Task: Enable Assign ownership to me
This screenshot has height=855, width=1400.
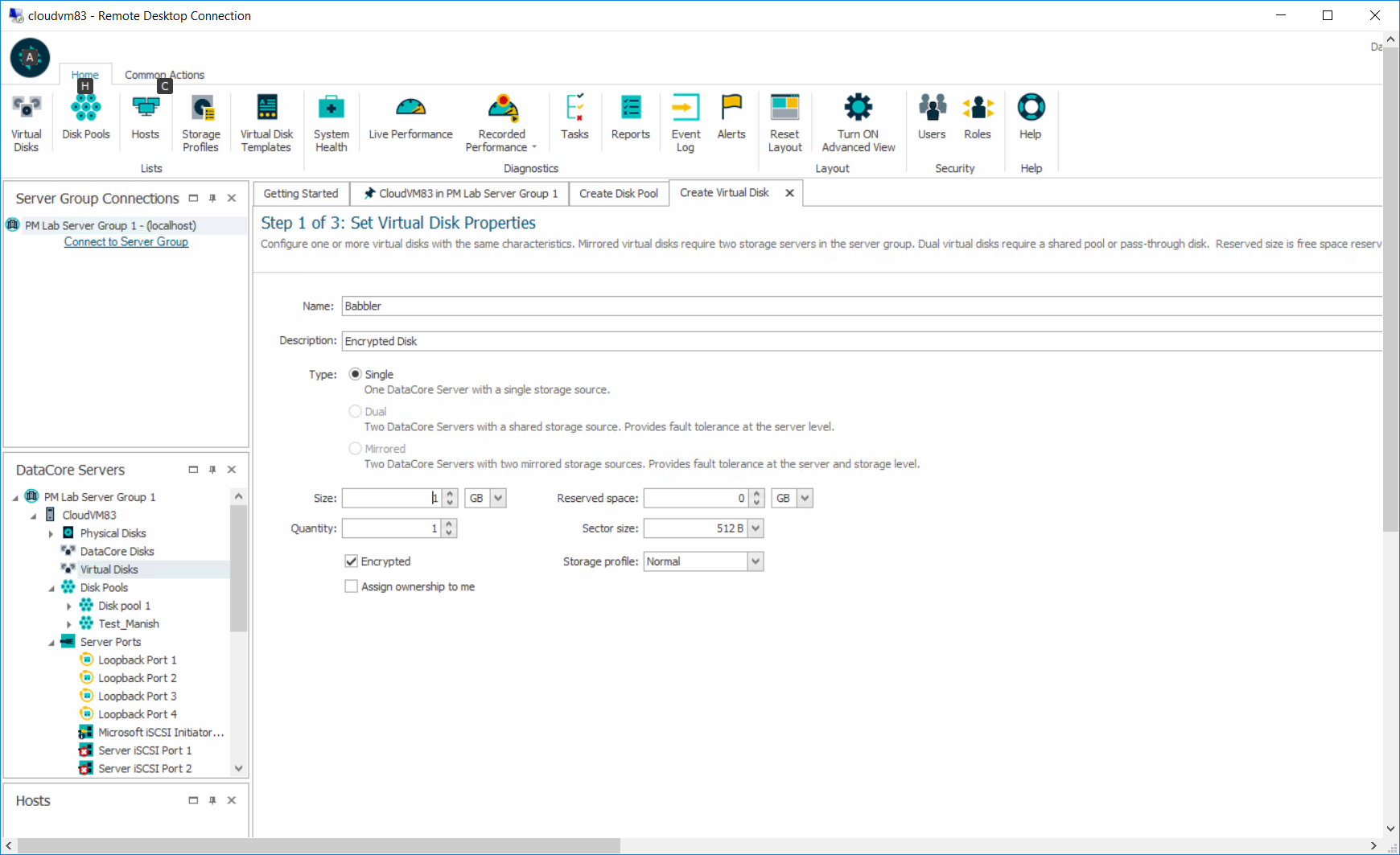Action: click(x=351, y=586)
